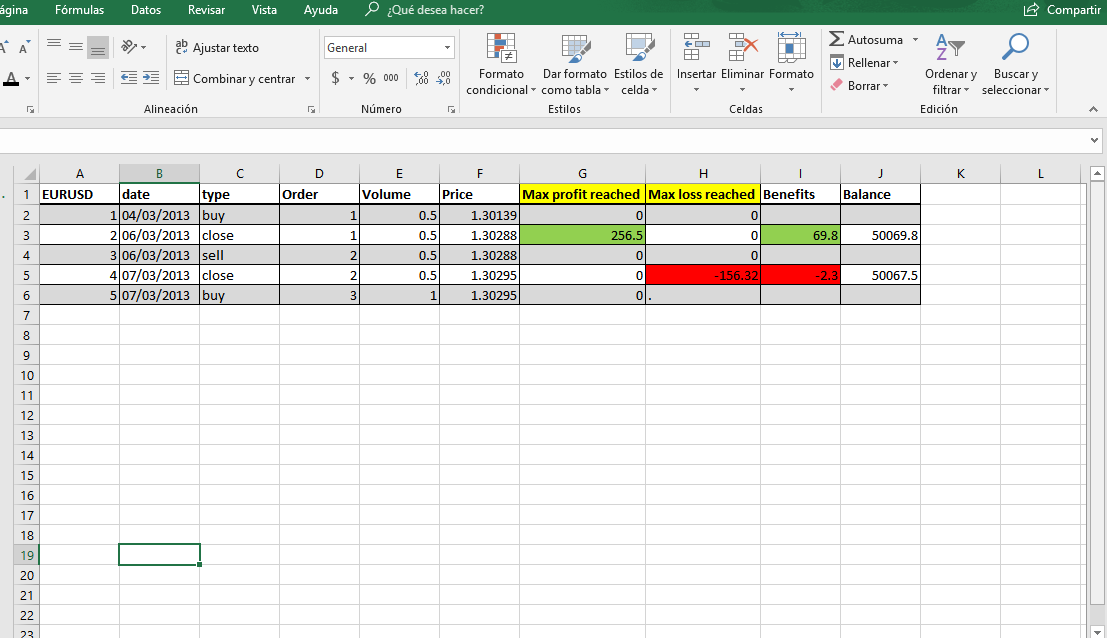Screen dimensions: 1107x638
Task: Decrease indent icon
Action: coord(128,78)
